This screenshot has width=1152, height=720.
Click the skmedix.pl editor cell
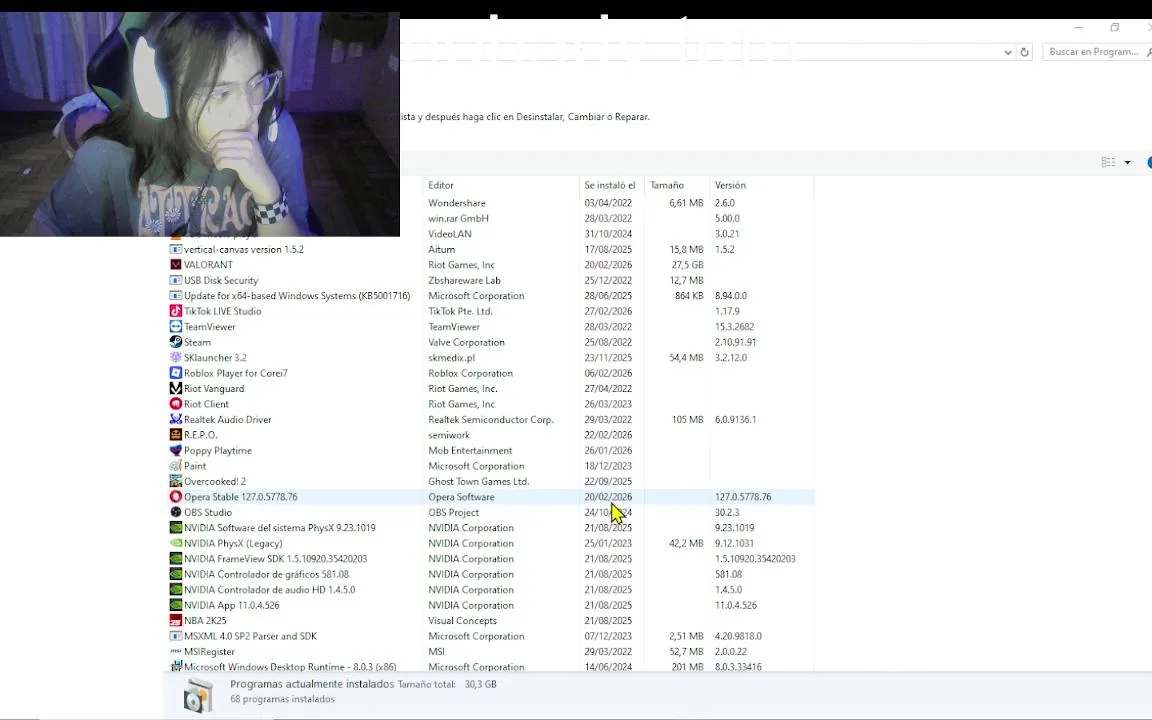pyautogui.click(x=451, y=357)
